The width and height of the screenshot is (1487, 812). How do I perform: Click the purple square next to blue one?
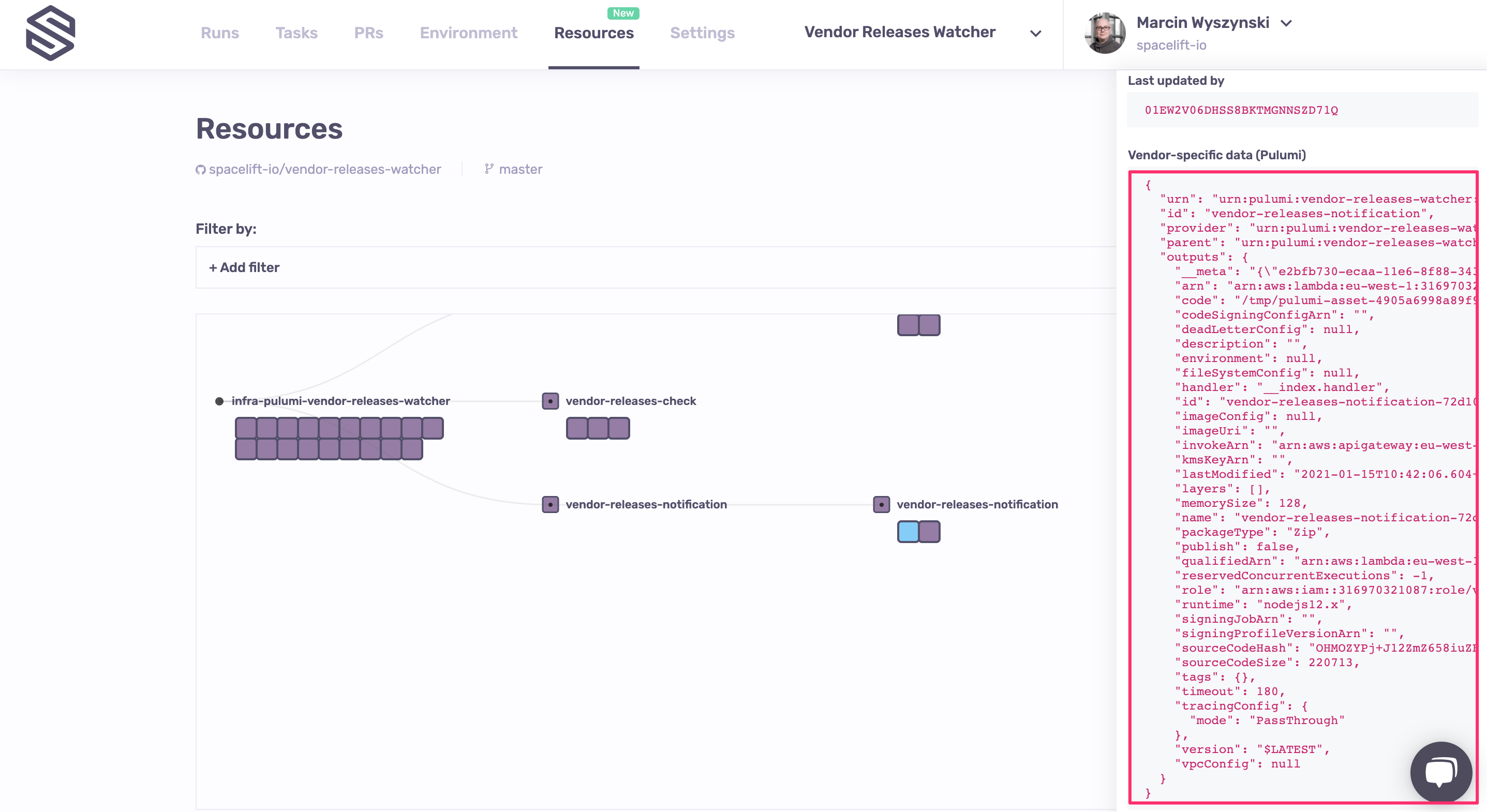pyautogui.click(x=929, y=532)
